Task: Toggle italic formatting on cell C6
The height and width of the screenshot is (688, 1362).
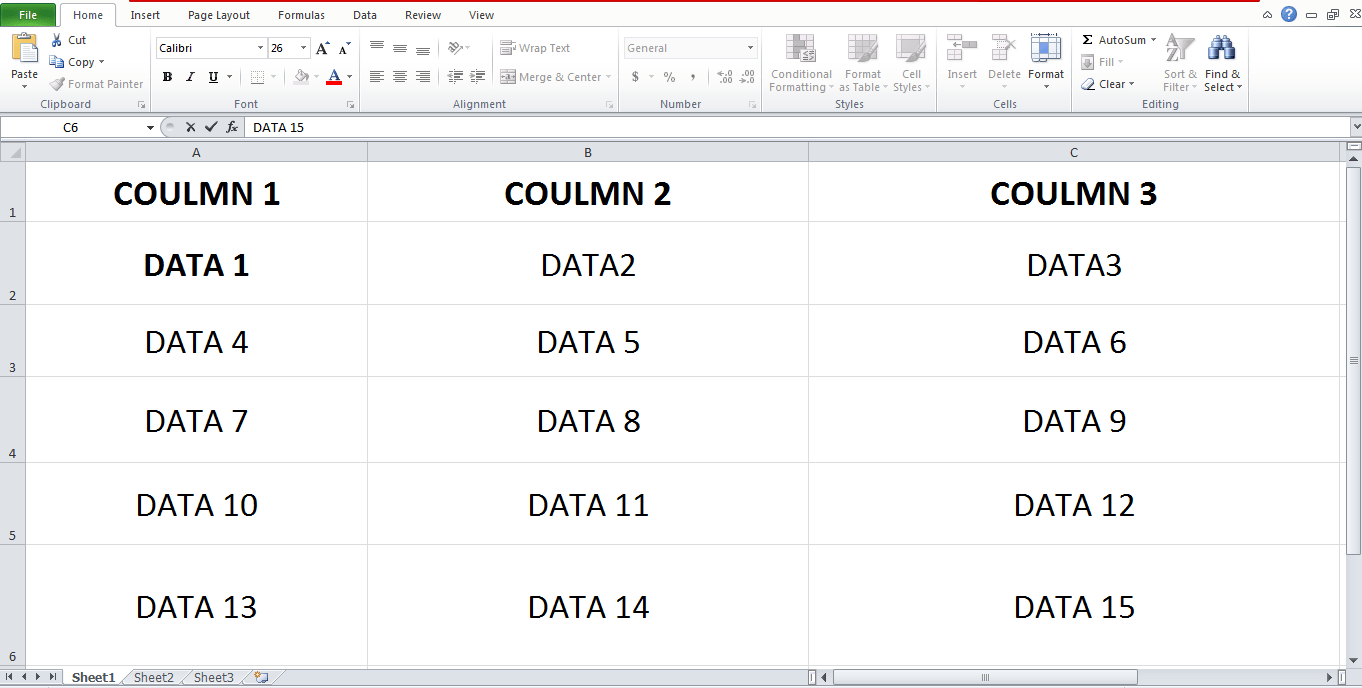Action: tap(188, 76)
